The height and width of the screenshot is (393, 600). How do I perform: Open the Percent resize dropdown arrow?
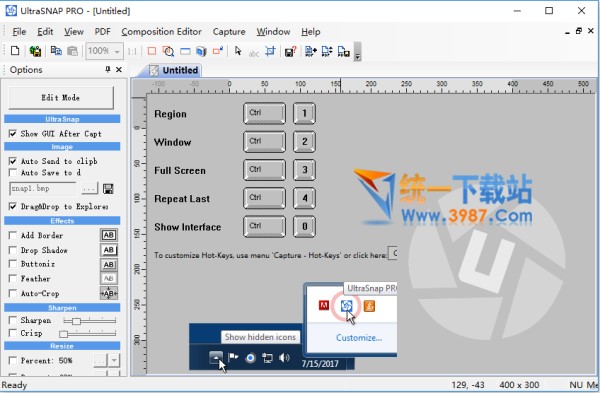[x=114, y=360]
